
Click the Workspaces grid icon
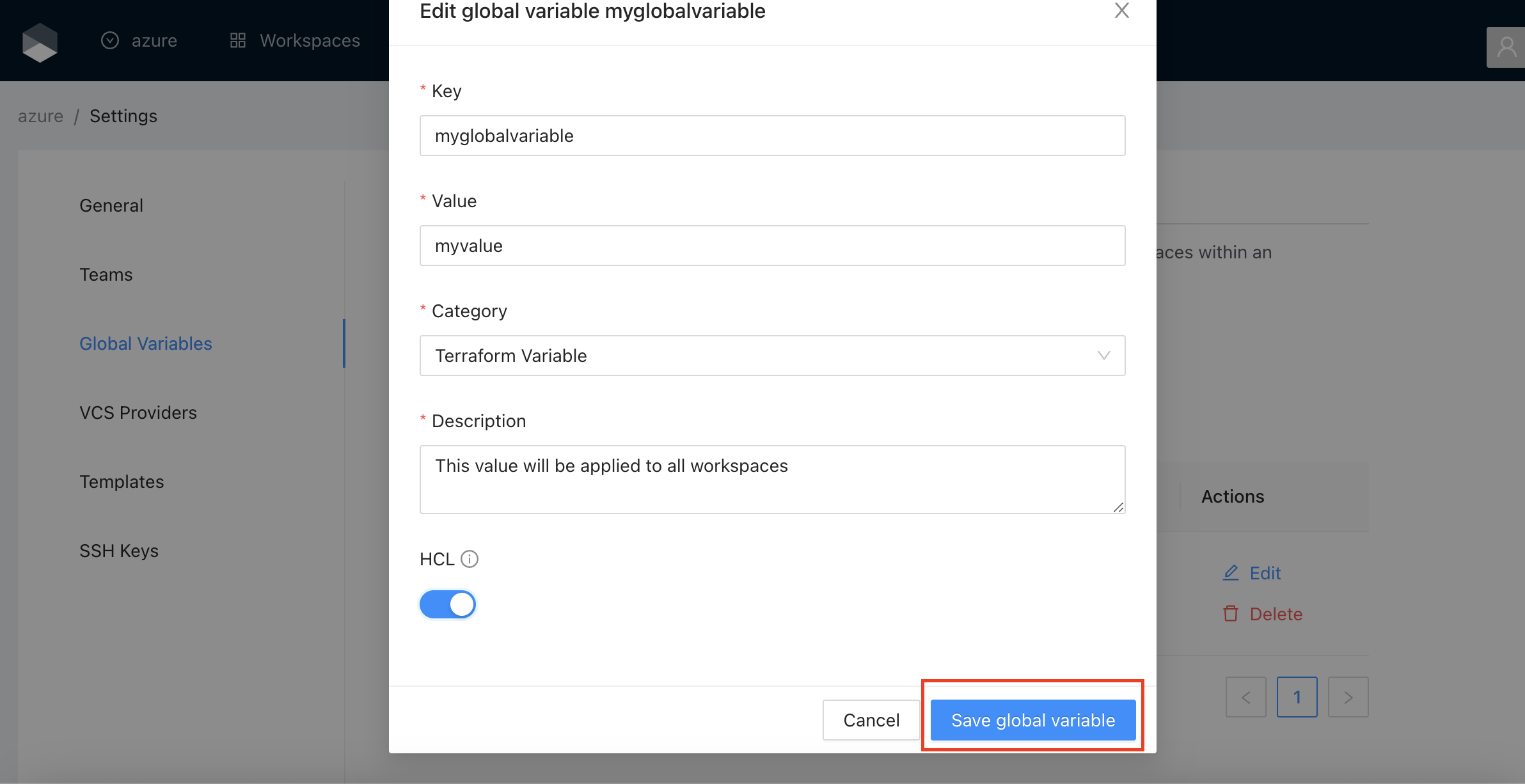tap(238, 40)
